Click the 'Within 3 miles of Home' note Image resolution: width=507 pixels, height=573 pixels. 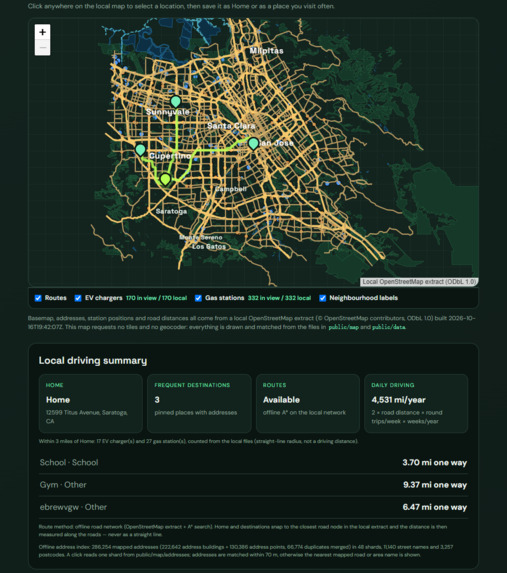coord(198,441)
